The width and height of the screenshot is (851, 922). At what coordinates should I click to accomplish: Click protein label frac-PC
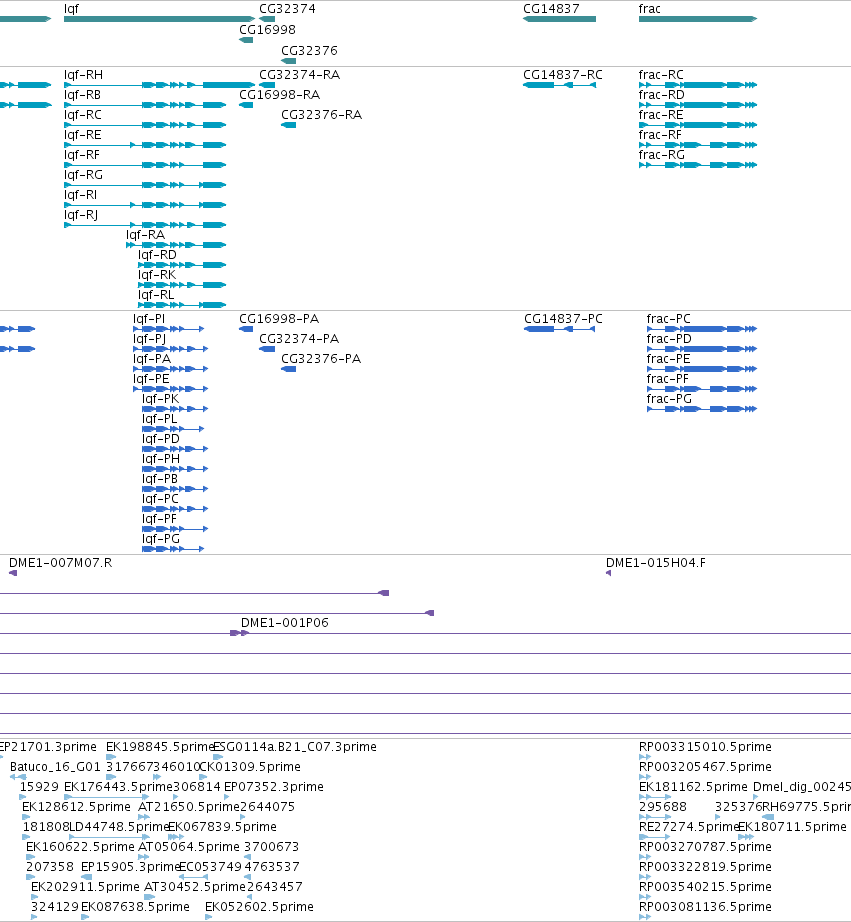click(x=669, y=319)
